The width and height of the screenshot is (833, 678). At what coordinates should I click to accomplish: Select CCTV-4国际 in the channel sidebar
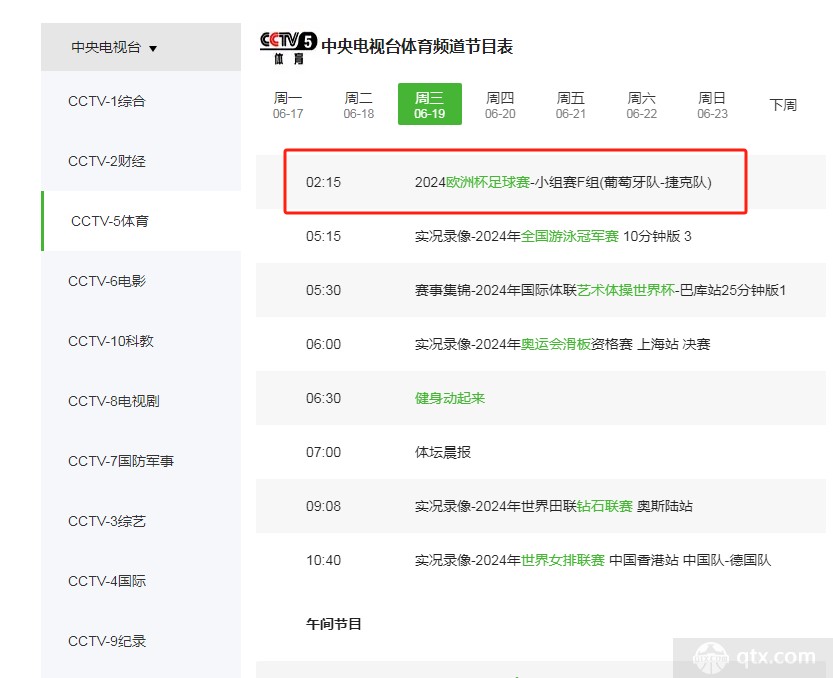[141, 581]
